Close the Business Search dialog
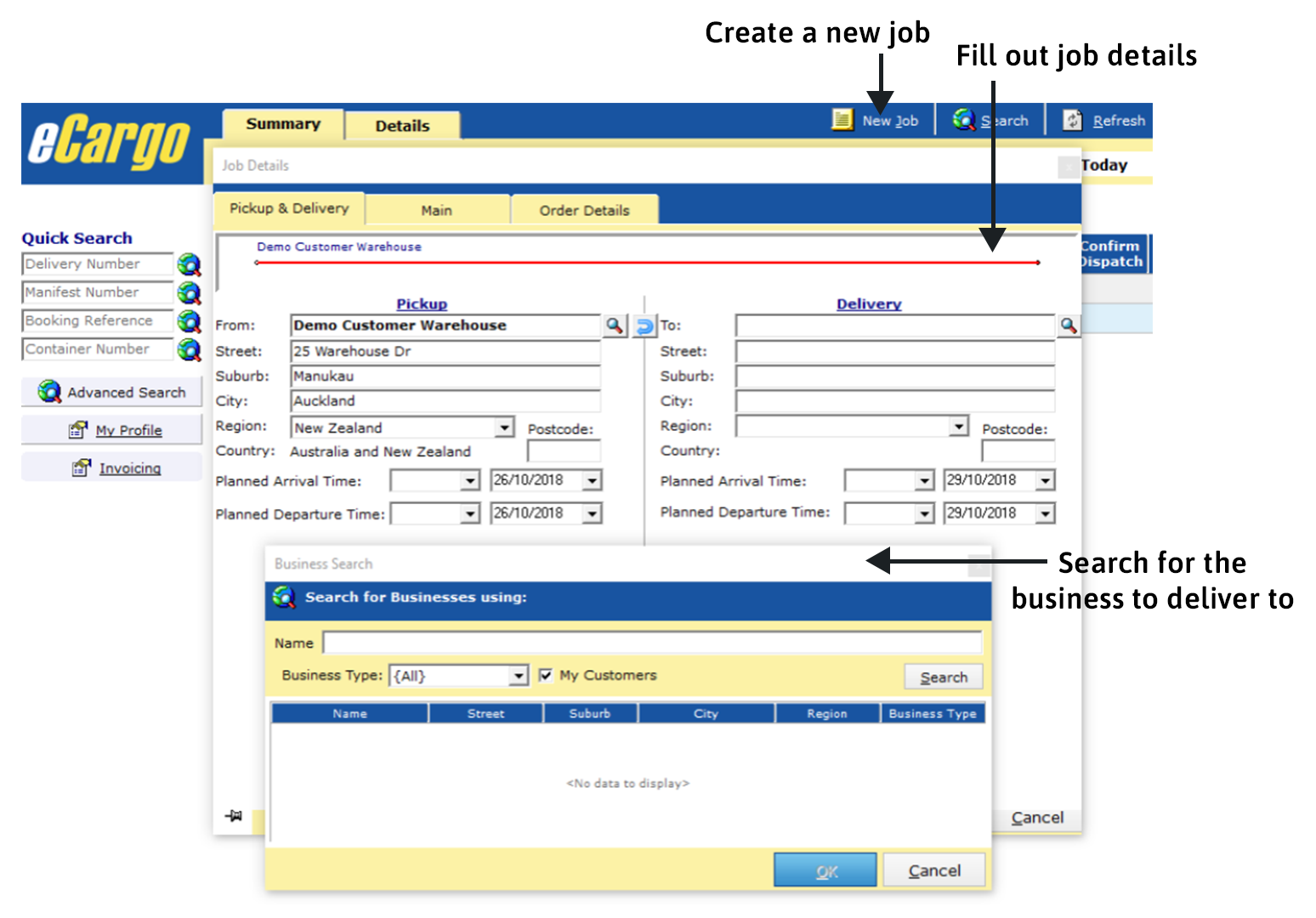The width and height of the screenshot is (1316, 918). tap(978, 564)
